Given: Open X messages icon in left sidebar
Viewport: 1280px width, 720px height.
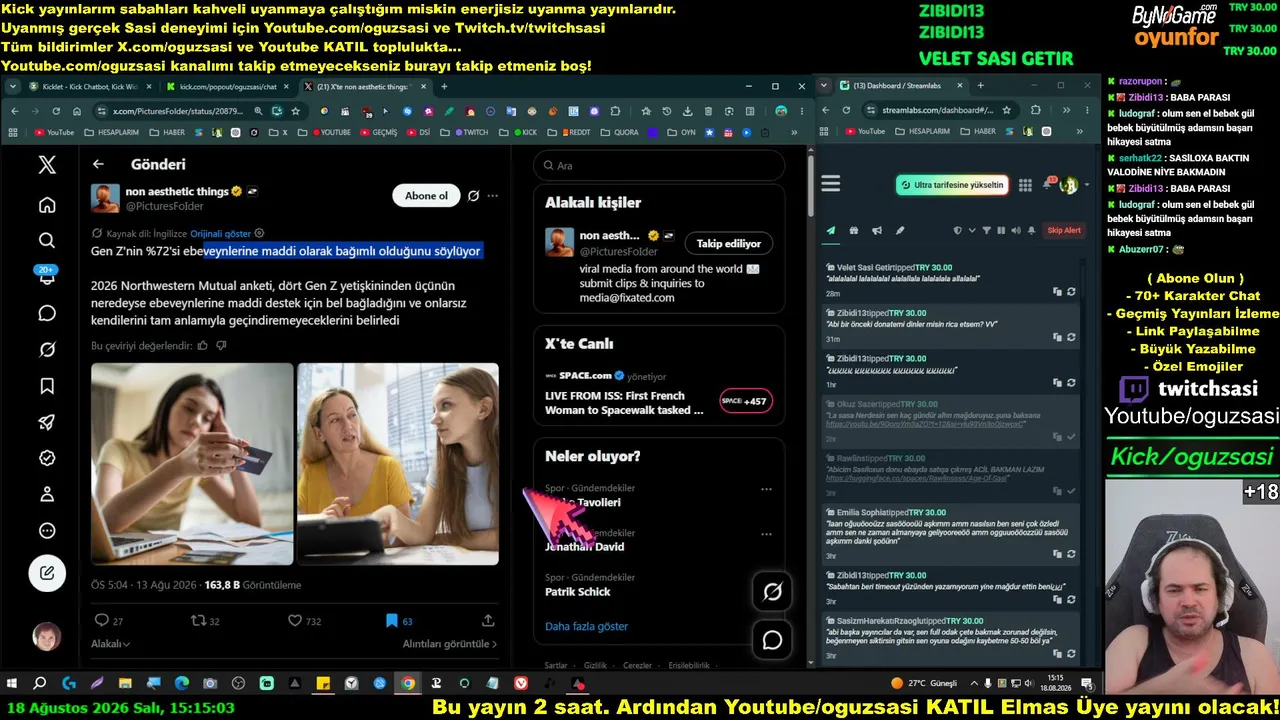Looking at the screenshot, I should [x=47, y=313].
